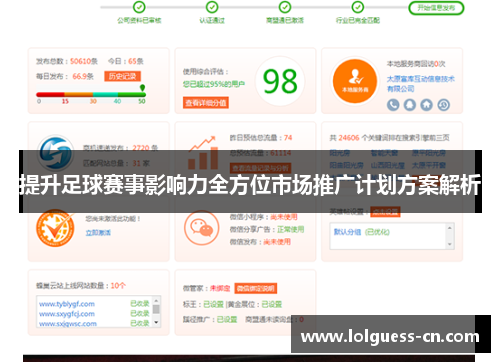Open the www.sxygfcj.com website link

(67, 314)
